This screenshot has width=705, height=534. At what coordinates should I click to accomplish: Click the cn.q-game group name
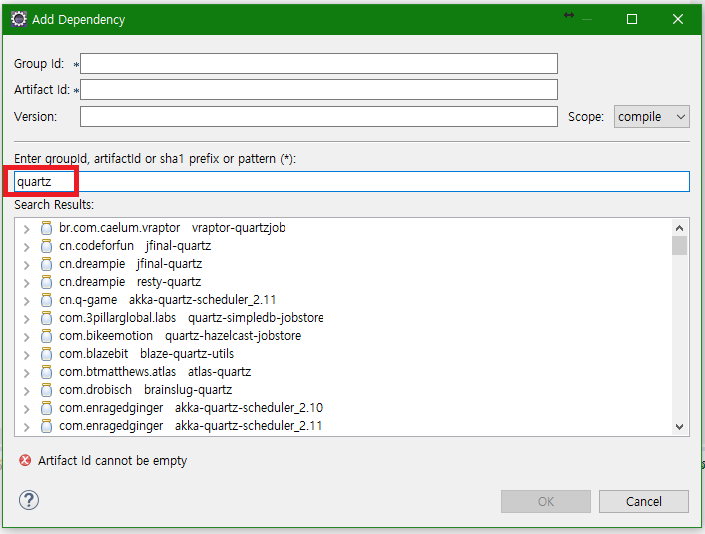[x=88, y=300]
